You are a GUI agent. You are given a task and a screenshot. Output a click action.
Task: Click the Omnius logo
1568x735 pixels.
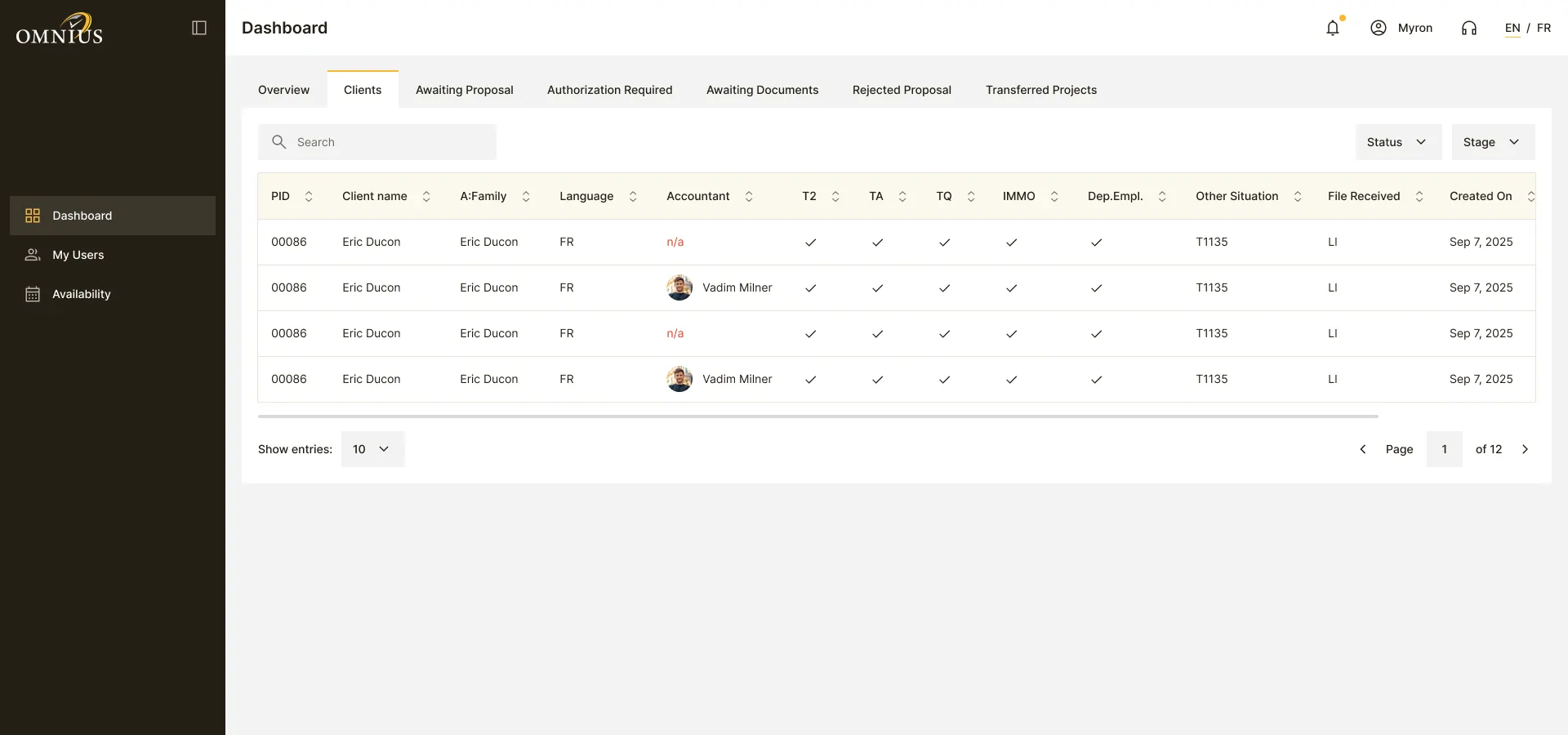pos(60,29)
